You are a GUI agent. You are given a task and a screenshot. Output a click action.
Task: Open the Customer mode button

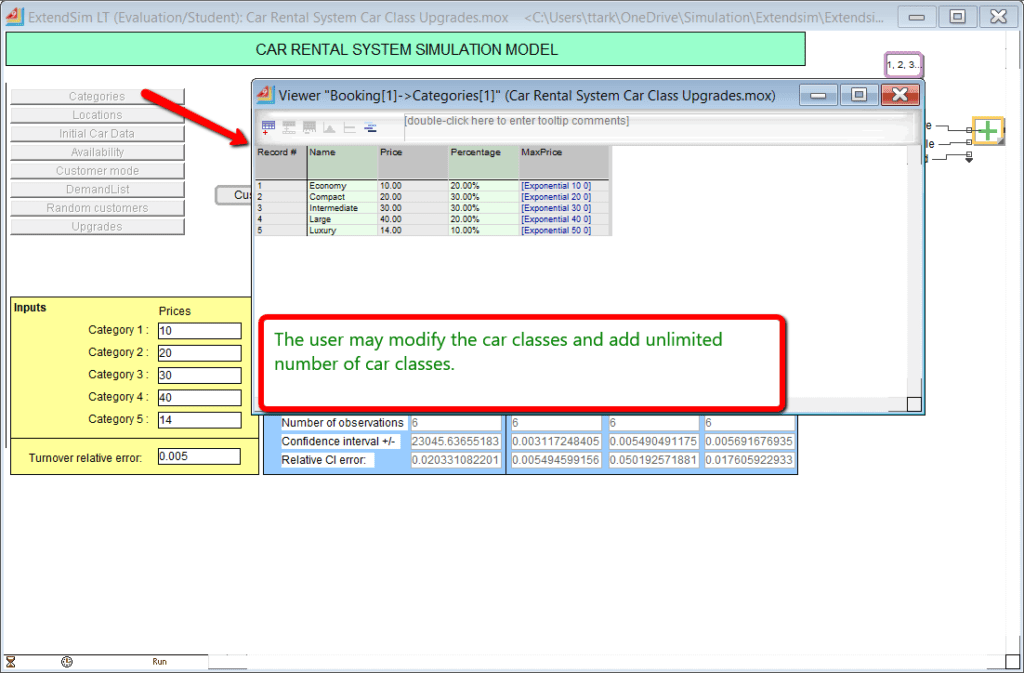click(97, 171)
